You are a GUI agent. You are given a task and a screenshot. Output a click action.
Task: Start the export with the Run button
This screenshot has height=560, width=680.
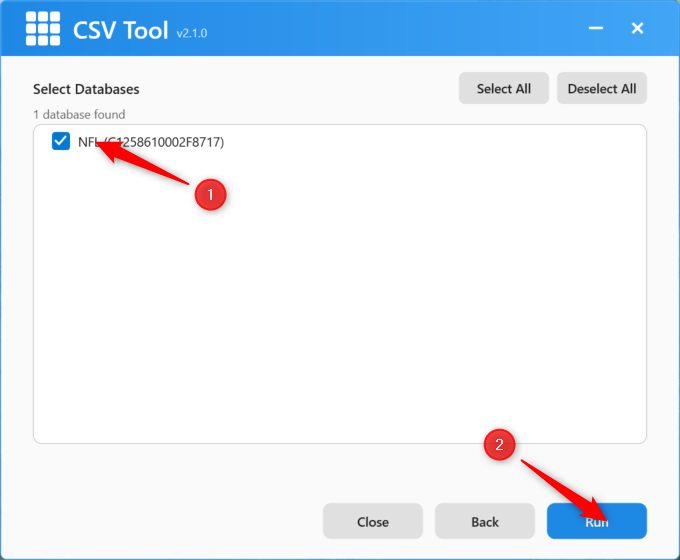[596, 521]
